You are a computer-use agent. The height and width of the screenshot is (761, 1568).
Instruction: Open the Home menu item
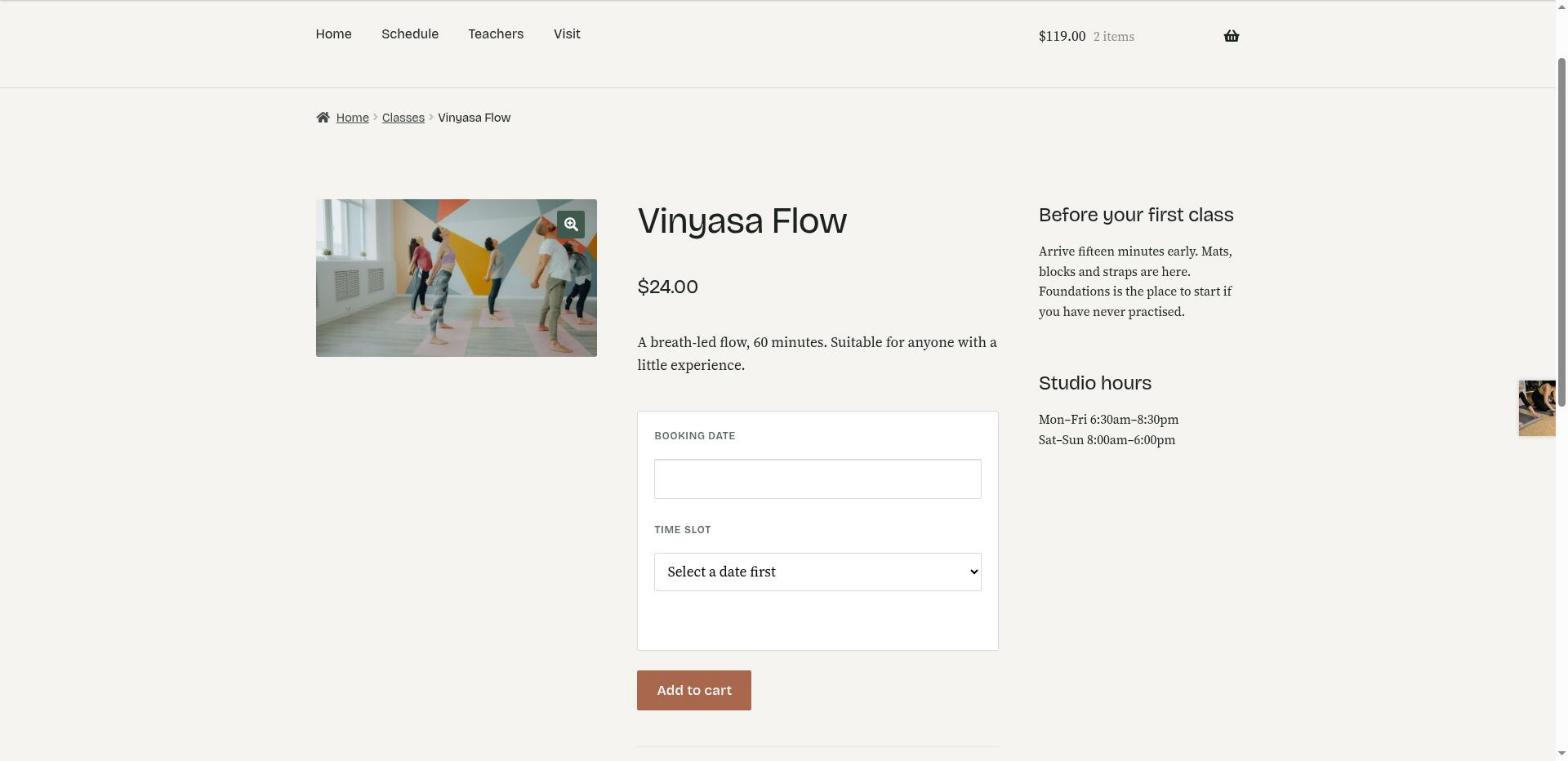point(334,34)
